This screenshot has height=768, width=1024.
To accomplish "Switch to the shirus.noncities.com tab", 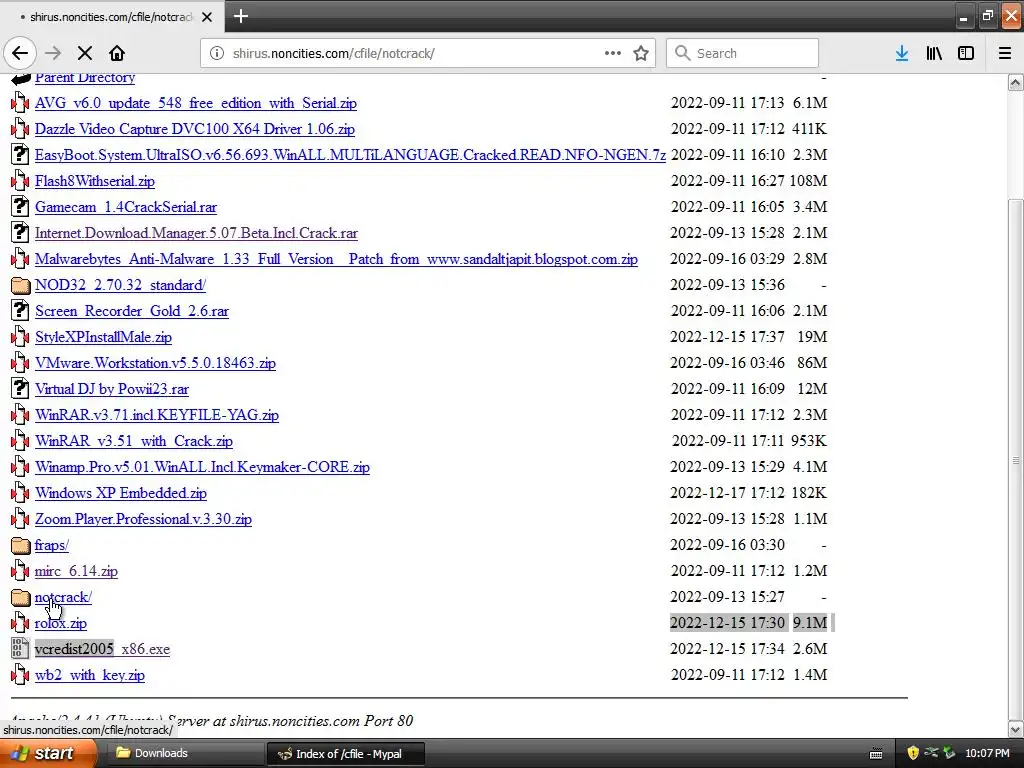I will click(112, 17).
